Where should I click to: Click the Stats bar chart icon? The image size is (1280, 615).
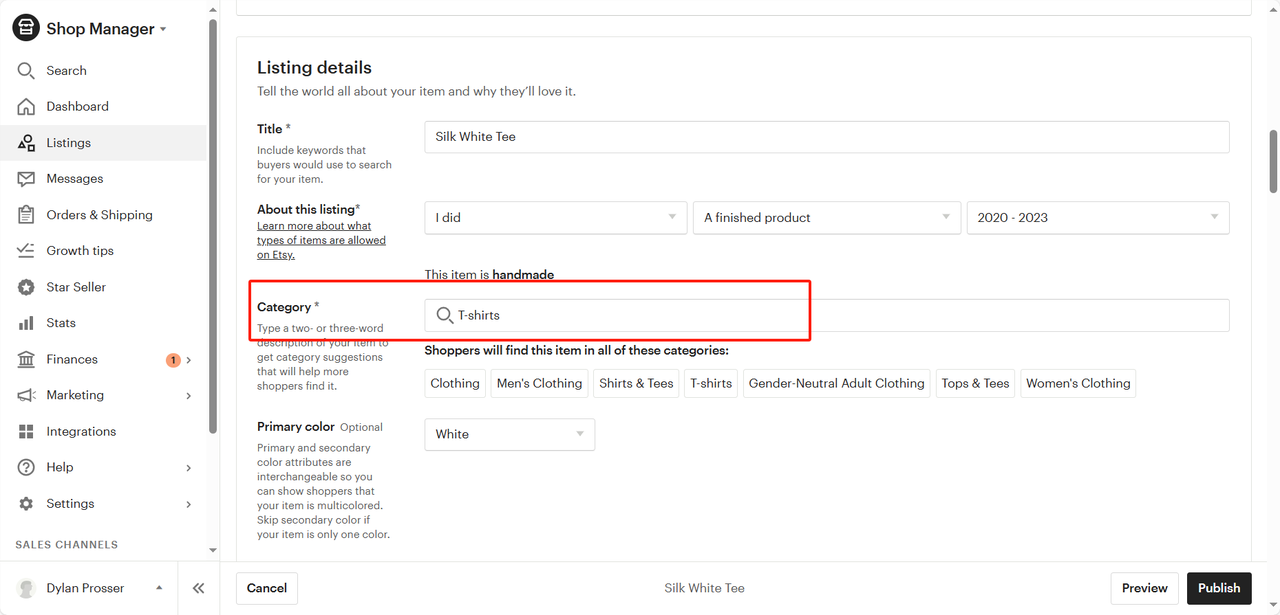pyautogui.click(x=26, y=323)
